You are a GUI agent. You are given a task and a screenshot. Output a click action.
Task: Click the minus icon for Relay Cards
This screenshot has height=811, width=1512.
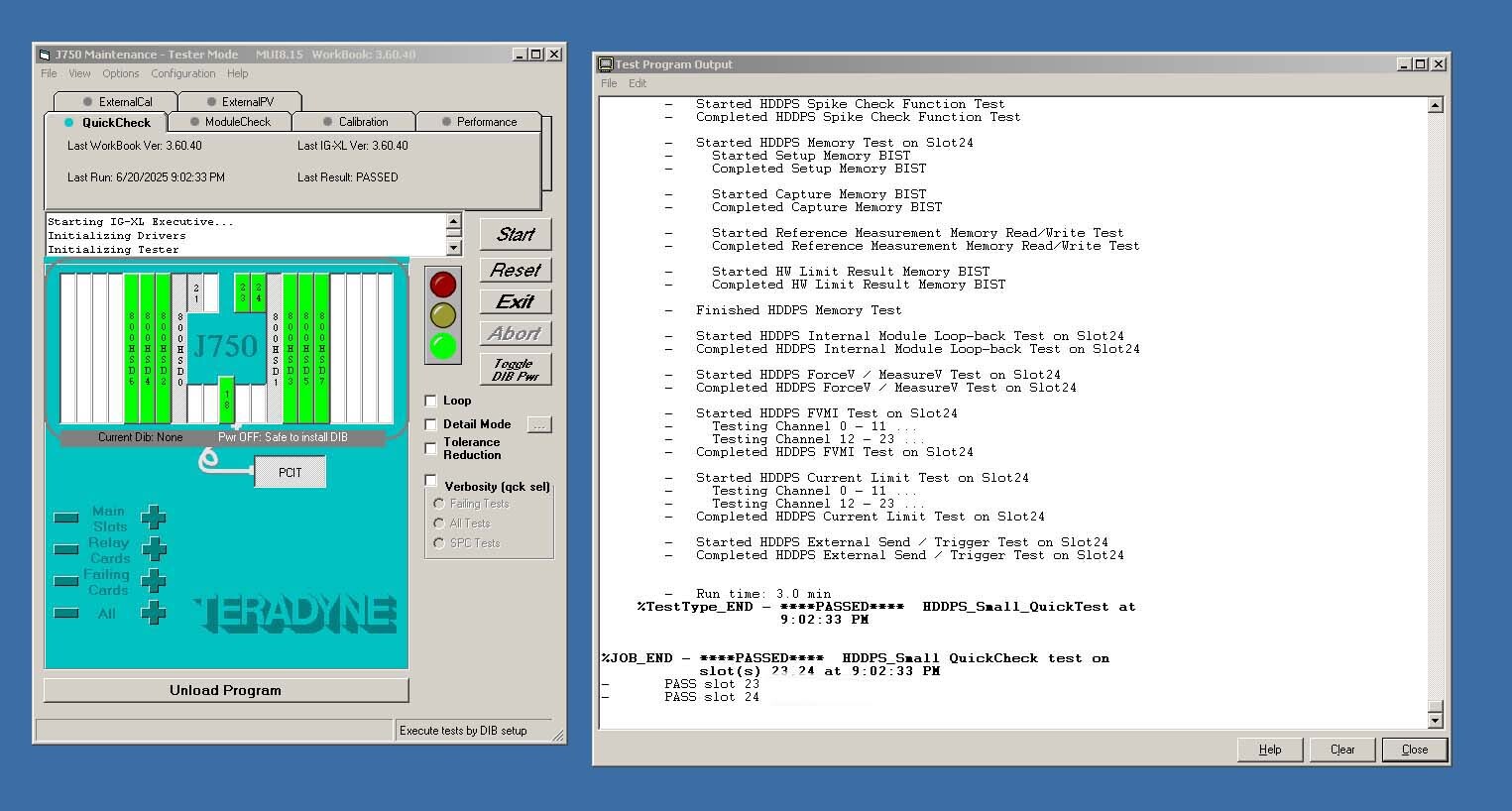tap(66, 549)
